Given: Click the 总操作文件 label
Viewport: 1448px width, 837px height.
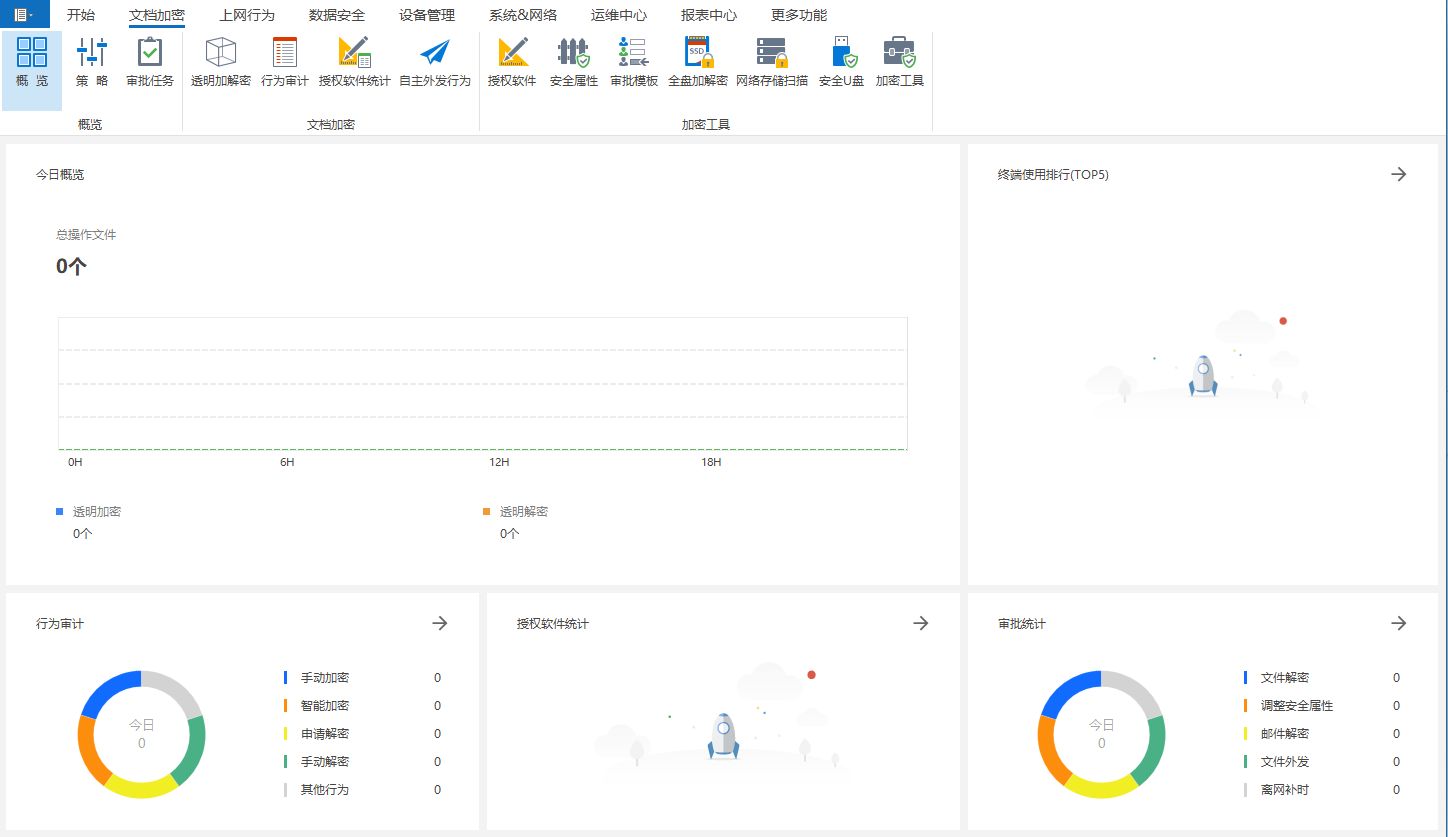Looking at the screenshot, I should click(86, 235).
